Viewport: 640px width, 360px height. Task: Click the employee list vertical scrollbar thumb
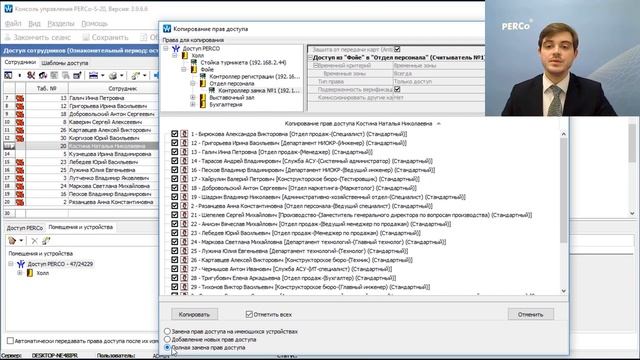pyautogui.click(x=563, y=190)
